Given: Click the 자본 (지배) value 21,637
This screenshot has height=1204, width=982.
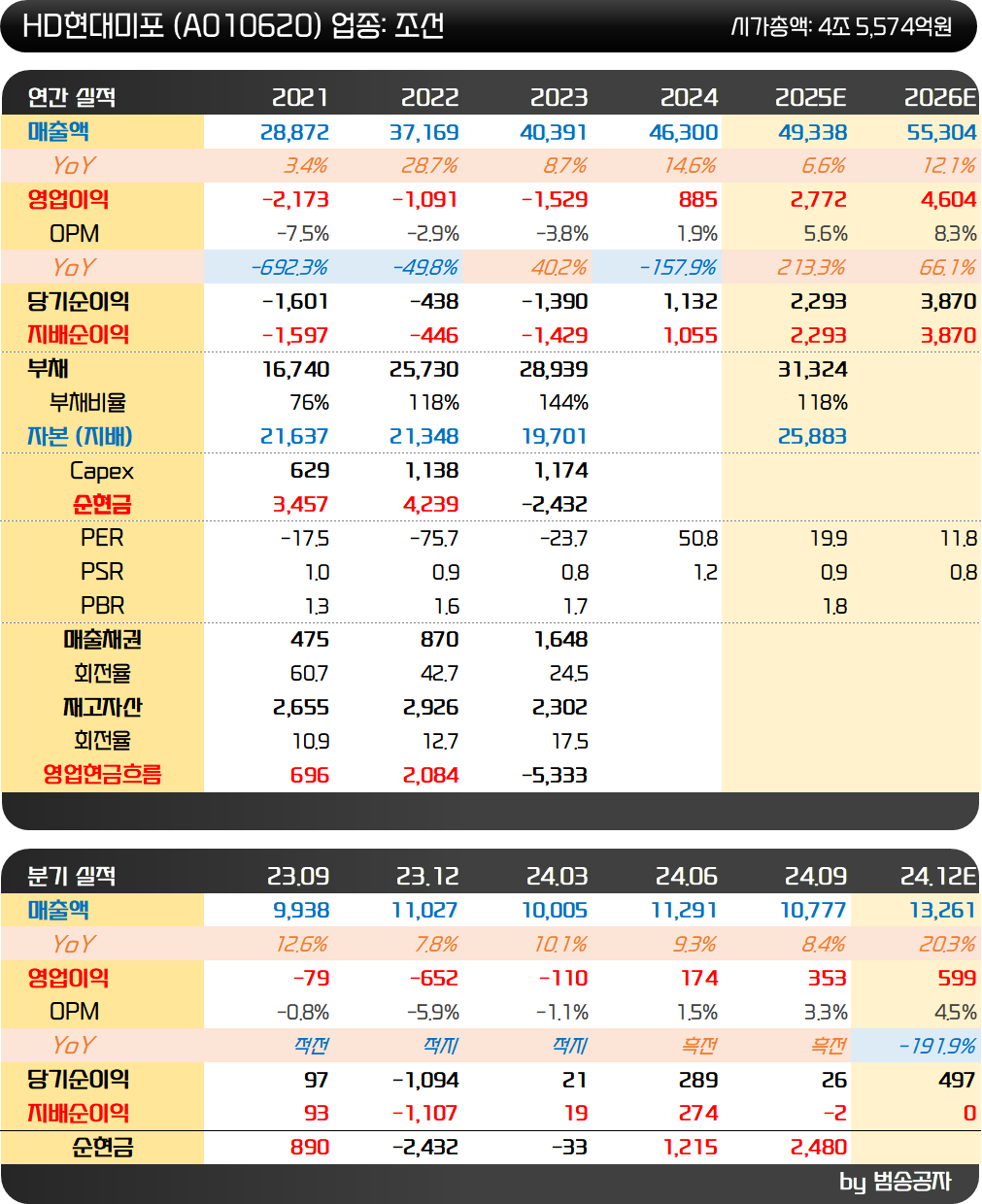Looking at the screenshot, I should pos(294,437).
